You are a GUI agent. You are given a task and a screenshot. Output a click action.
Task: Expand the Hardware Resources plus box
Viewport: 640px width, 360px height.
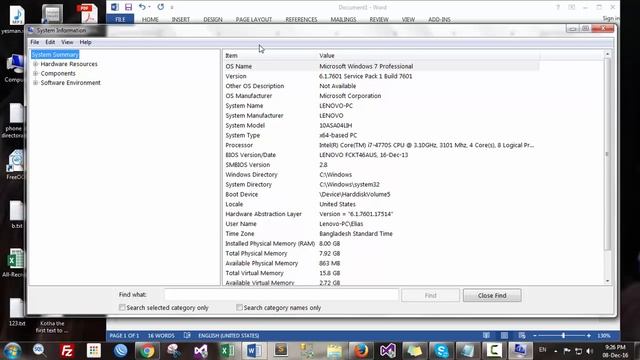pyautogui.click(x=36, y=64)
